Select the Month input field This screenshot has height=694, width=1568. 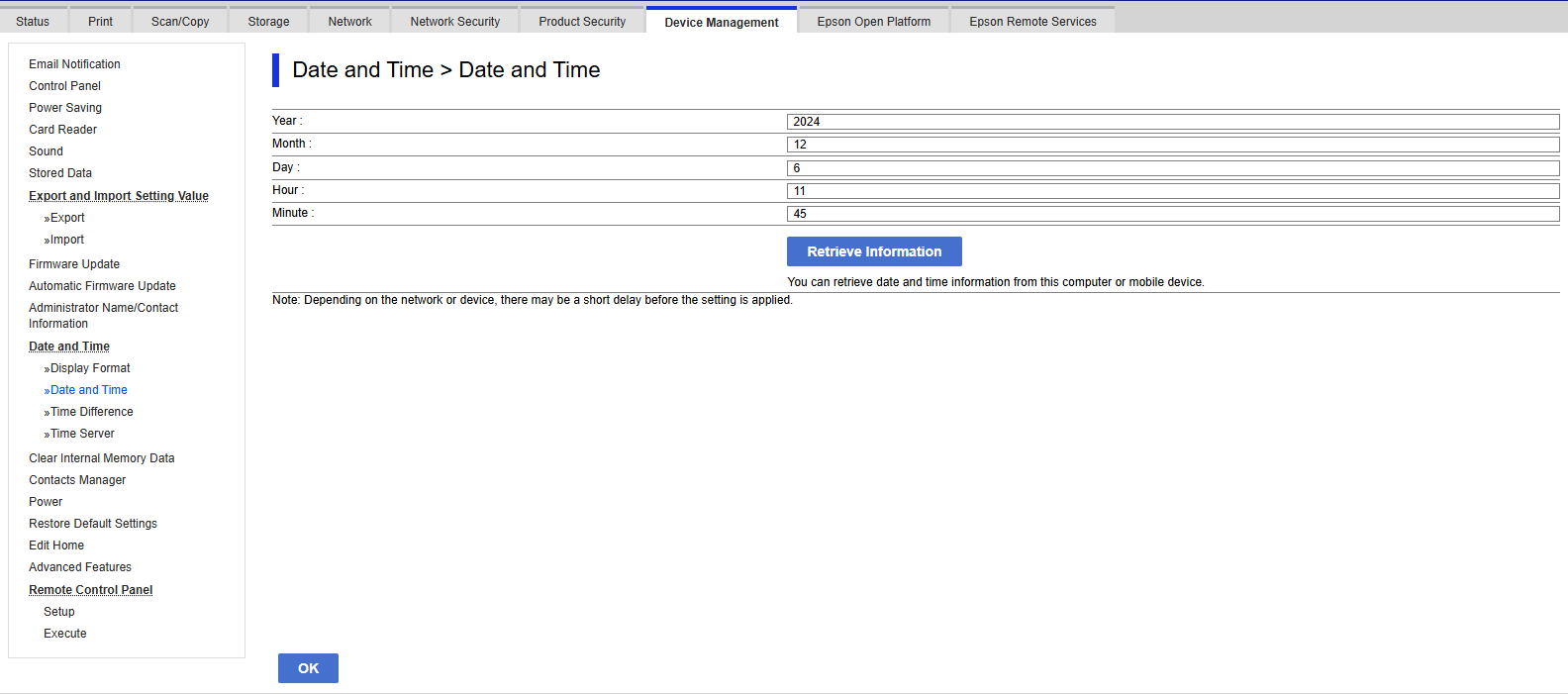[1172, 145]
